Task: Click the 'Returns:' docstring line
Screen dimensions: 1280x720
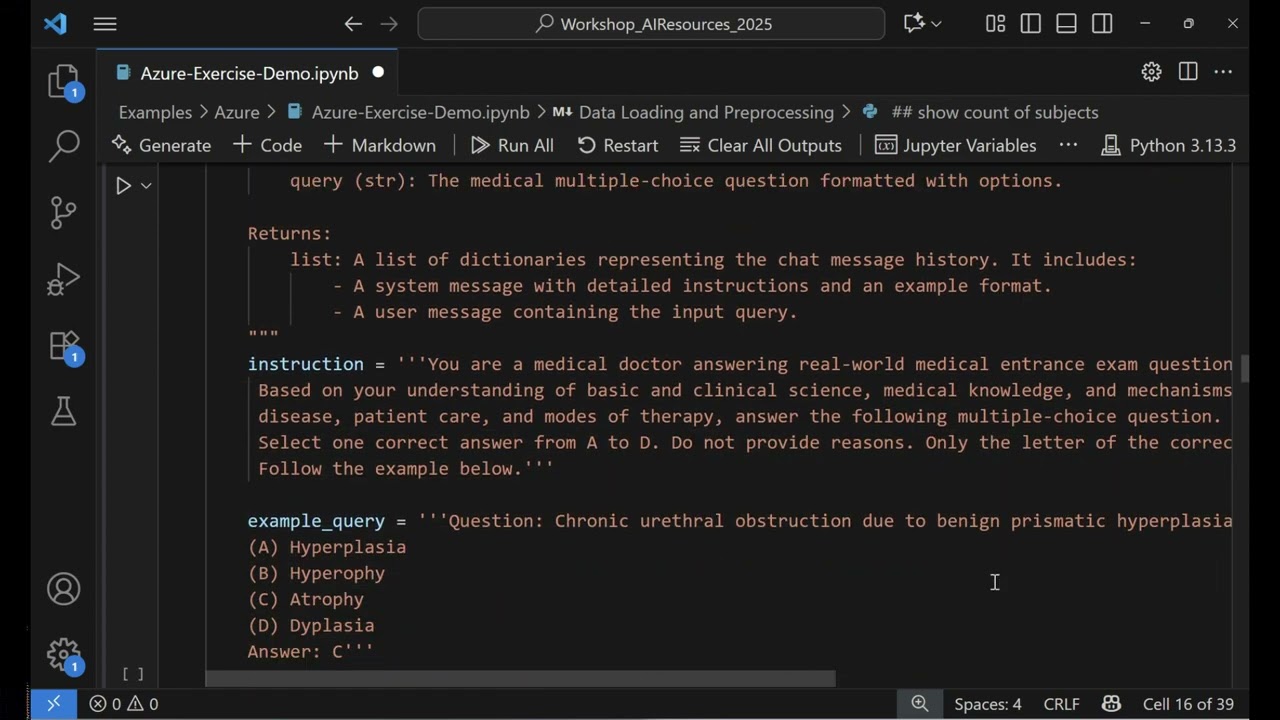Action: pos(289,233)
